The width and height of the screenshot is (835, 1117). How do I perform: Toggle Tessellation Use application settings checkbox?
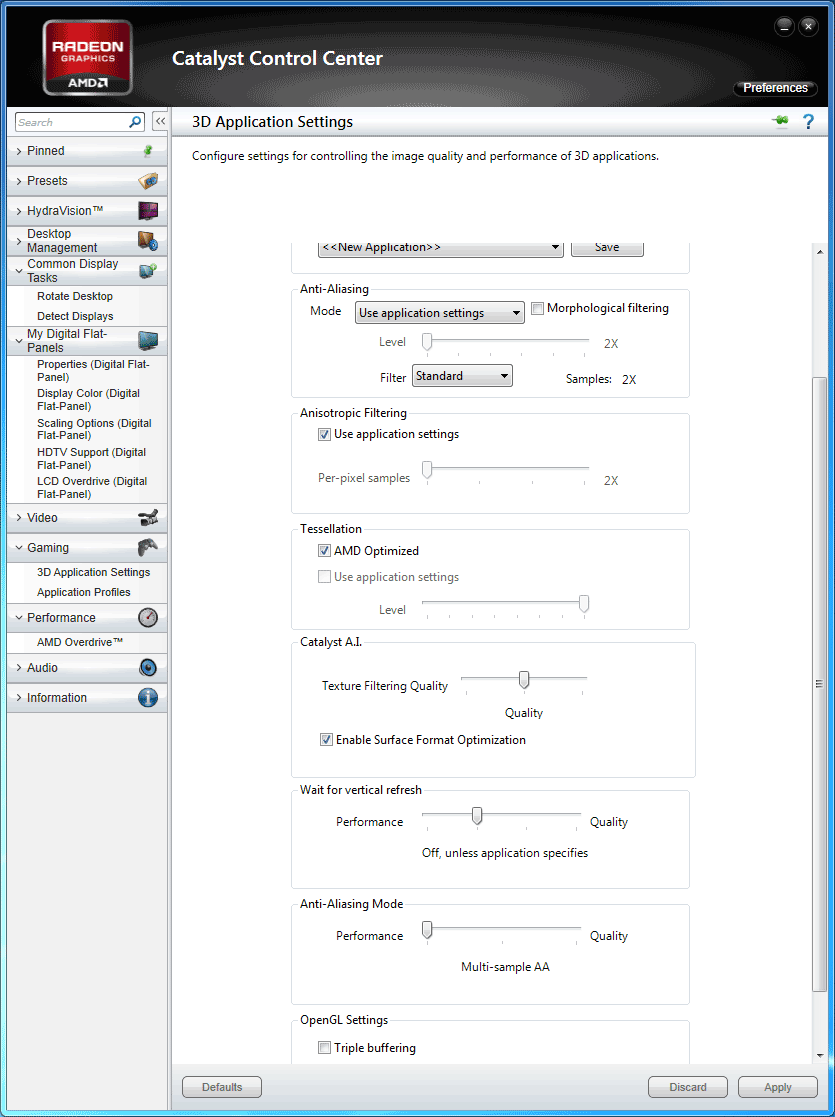coord(324,577)
